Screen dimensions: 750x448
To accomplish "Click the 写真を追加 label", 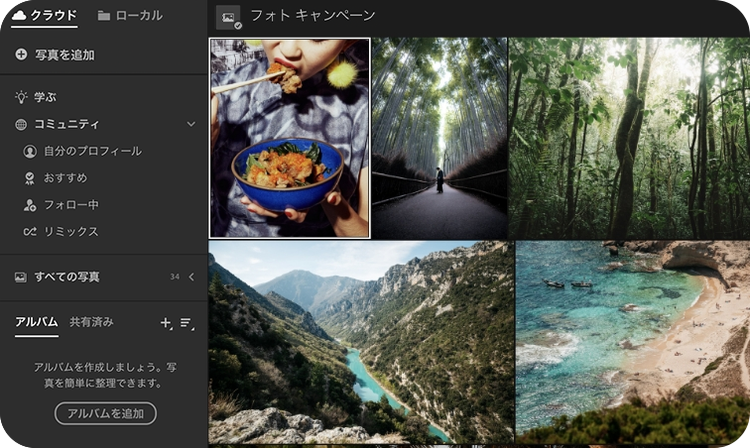I will pyautogui.click(x=65, y=55).
